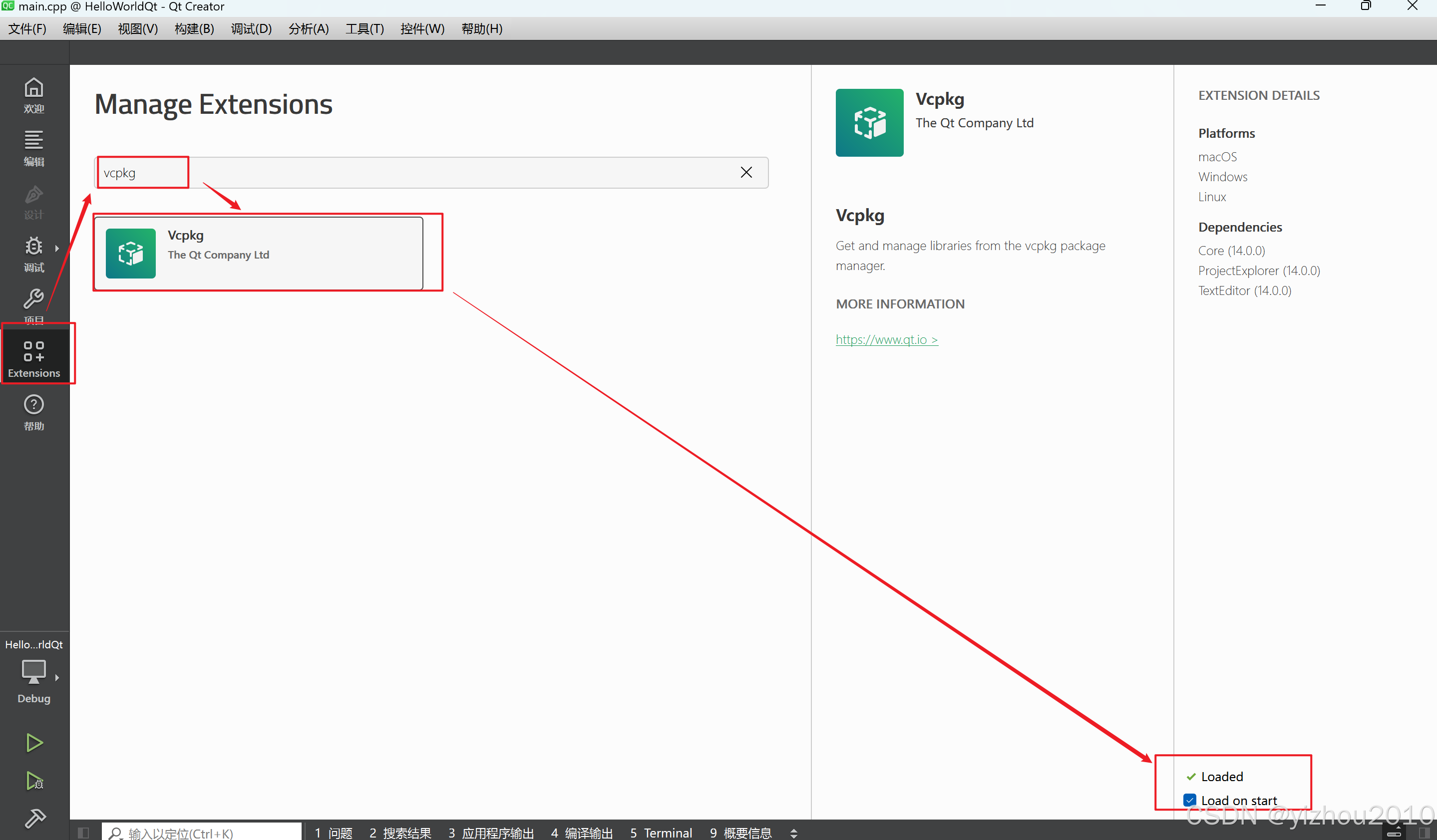
Task: Click the Hello...rldQt project label
Action: 33,644
